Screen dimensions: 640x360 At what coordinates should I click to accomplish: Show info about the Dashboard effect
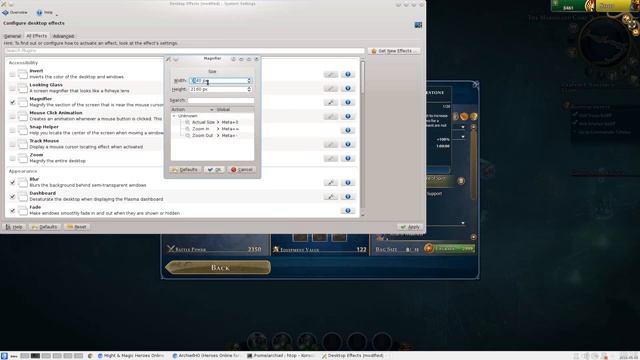(x=348, y=196)
